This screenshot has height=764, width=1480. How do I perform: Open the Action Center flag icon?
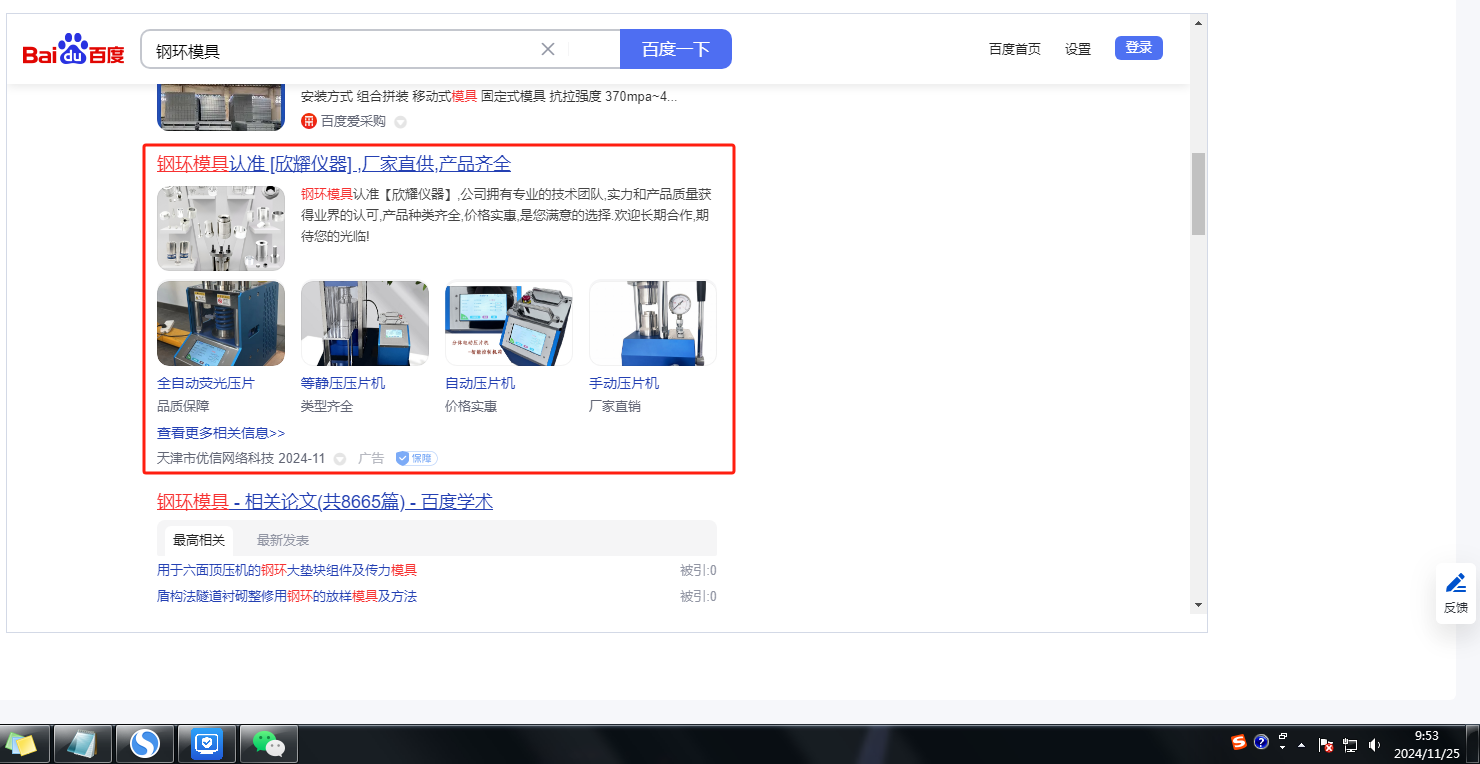pos(1326,745)
